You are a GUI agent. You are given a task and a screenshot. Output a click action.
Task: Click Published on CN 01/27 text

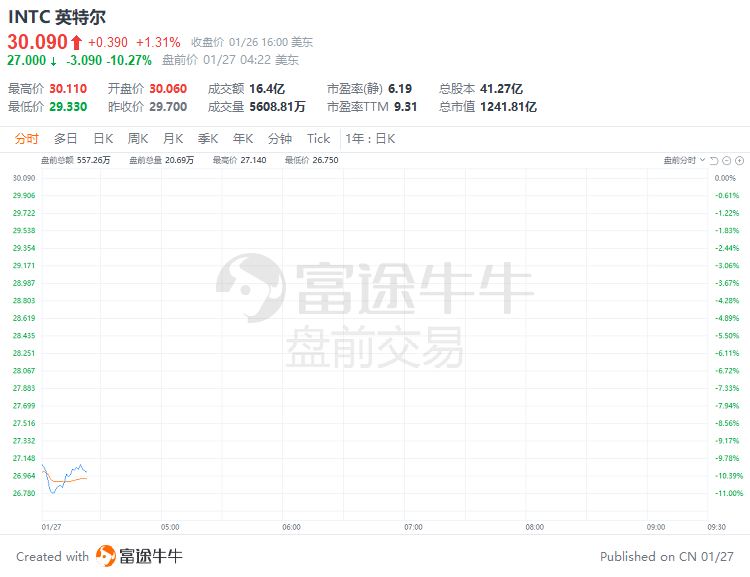[667, 557]
